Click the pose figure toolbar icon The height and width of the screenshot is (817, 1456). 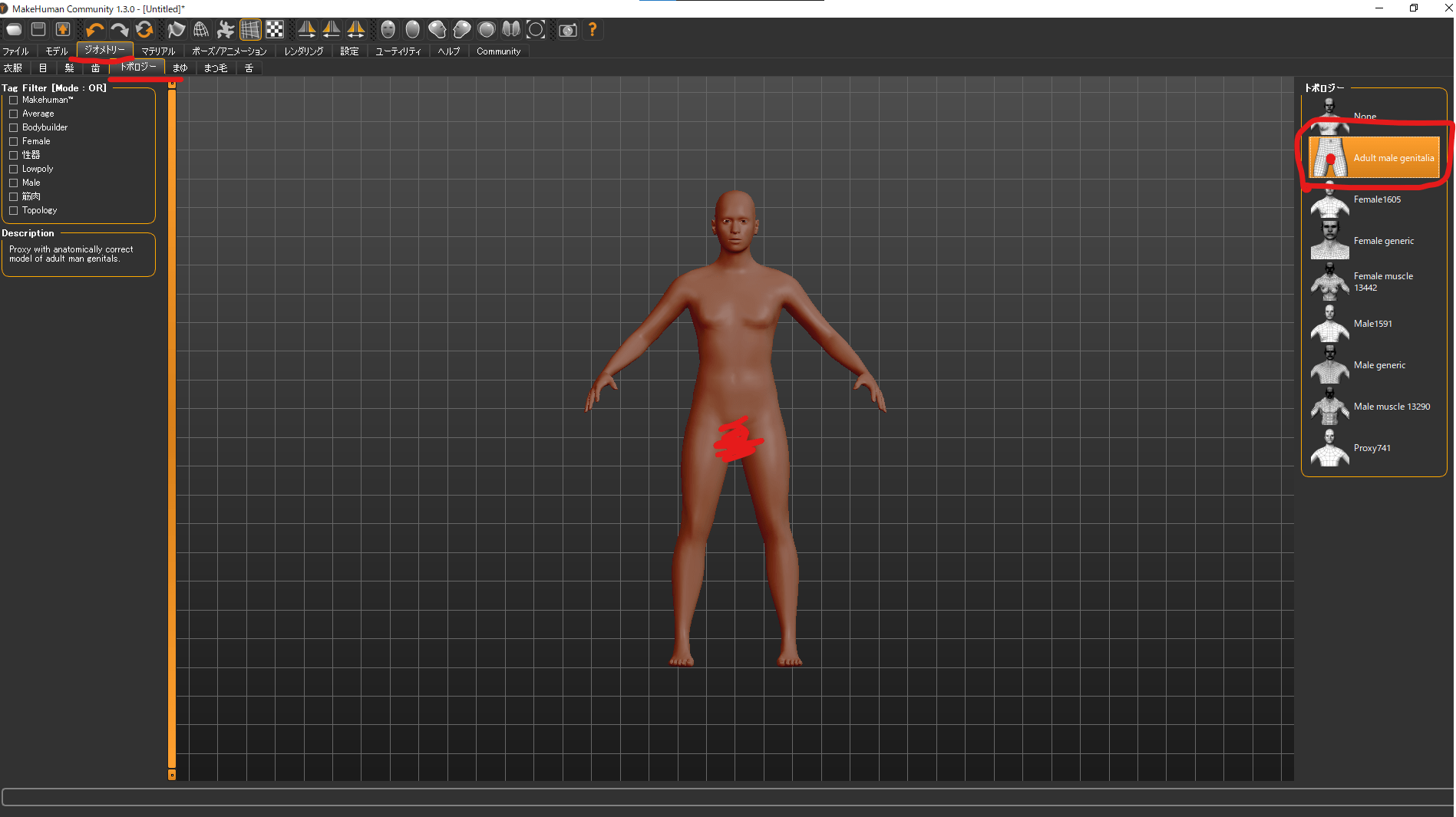click(x=226, y=30)
